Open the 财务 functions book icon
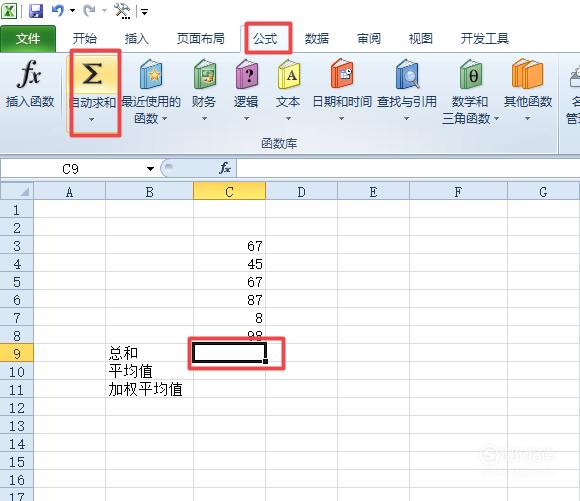The height and width of the screenshot is (501, 580). pos(205,74)
